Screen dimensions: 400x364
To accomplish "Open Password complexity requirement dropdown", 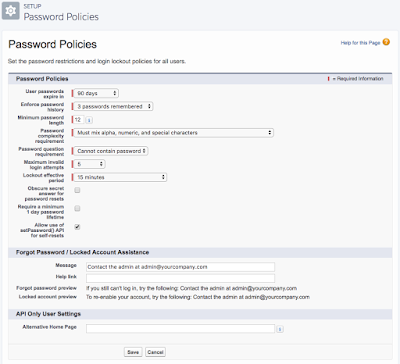I will [x=173, y=133].
